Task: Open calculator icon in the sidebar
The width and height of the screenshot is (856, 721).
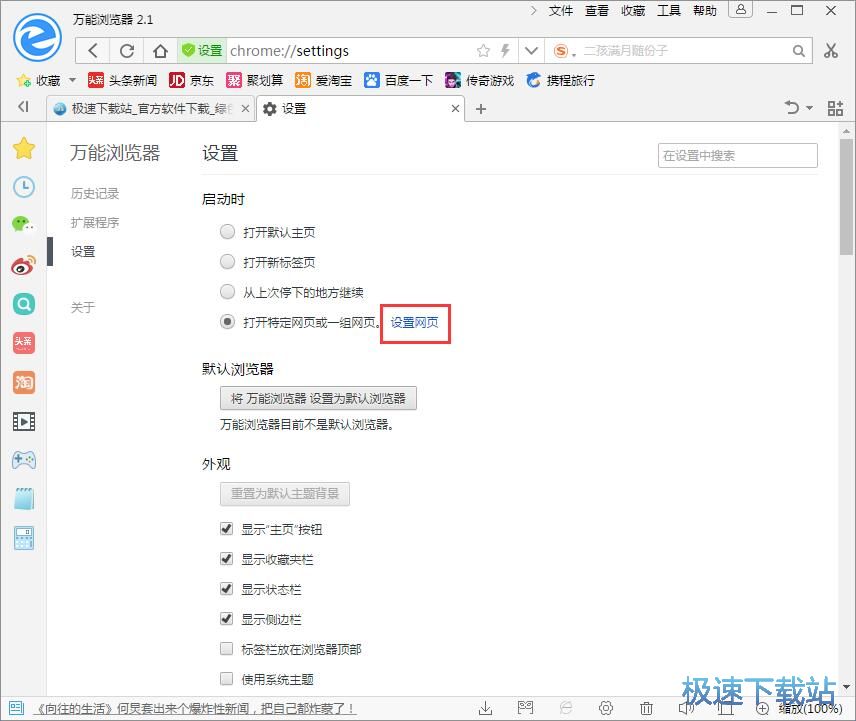Action: click(23, 538)
